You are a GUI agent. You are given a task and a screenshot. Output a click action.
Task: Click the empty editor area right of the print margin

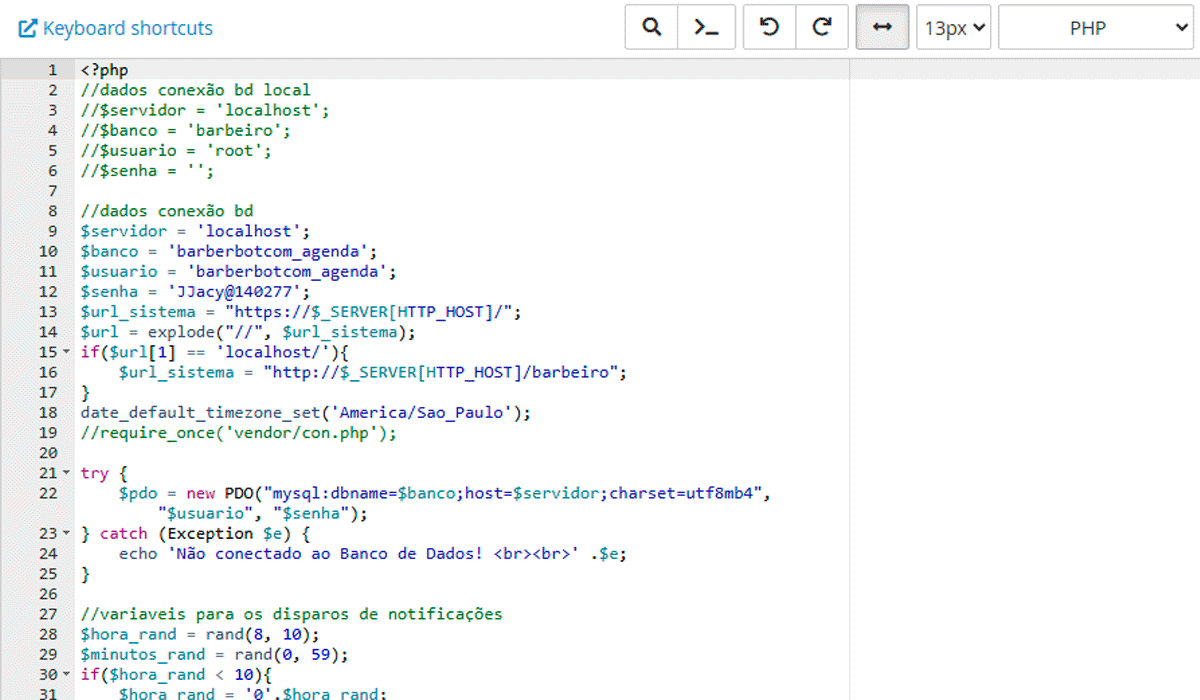pyautogui.click(x=1020, y=350)
